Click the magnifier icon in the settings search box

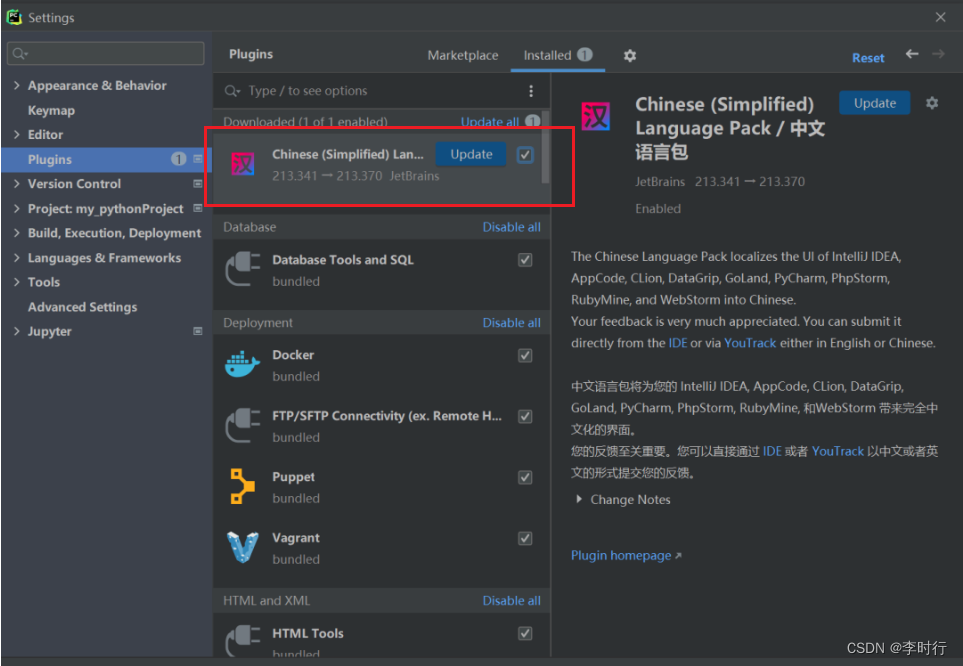[x=20, y=53]
